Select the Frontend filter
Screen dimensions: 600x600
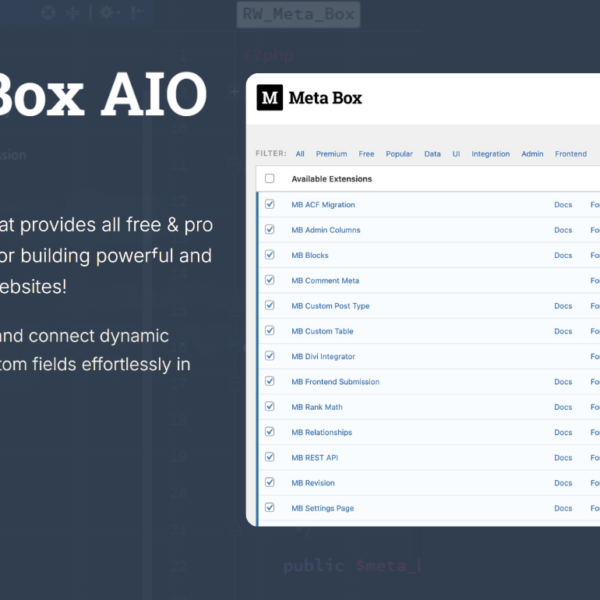tap(571, 154)
